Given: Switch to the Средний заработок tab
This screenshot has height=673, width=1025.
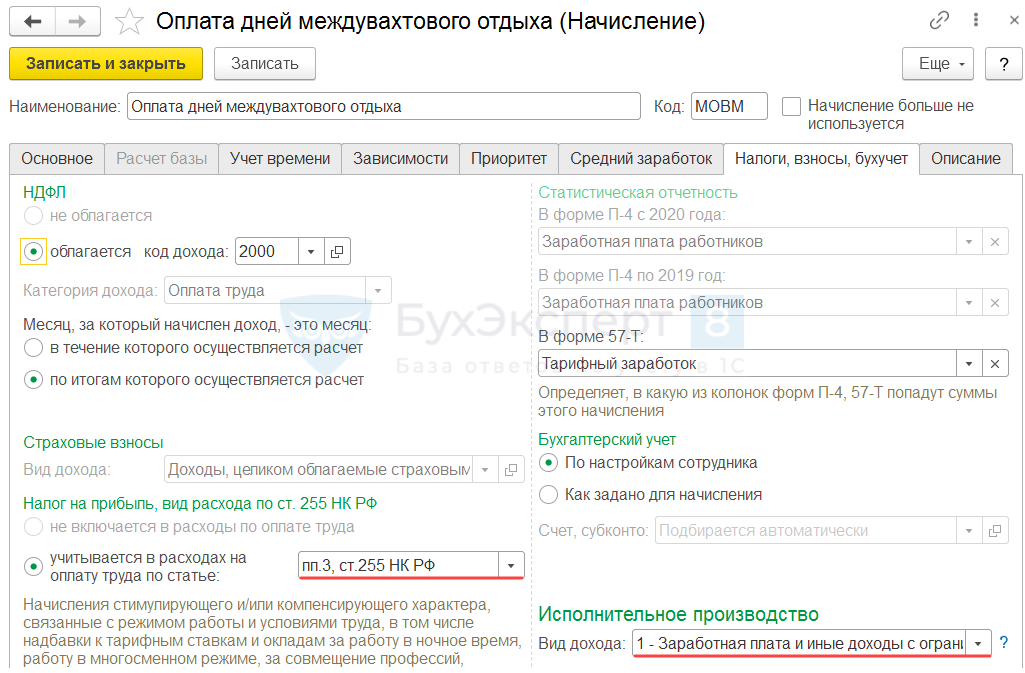Looking at the screenshot, I should click(x=641, y=158).
